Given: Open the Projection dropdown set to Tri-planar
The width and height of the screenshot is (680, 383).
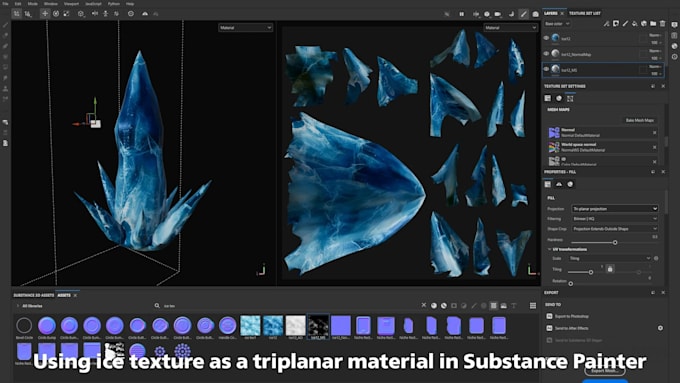Looking at the screenshot, I should [x=615, y=209].
